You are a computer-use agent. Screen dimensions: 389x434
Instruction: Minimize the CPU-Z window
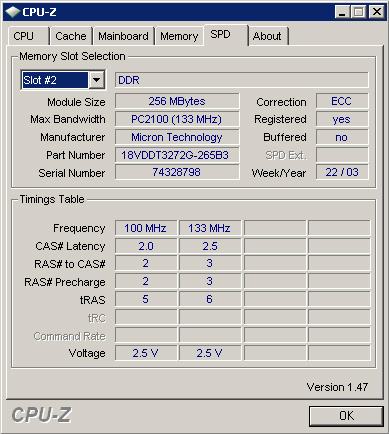click(342, 12)
